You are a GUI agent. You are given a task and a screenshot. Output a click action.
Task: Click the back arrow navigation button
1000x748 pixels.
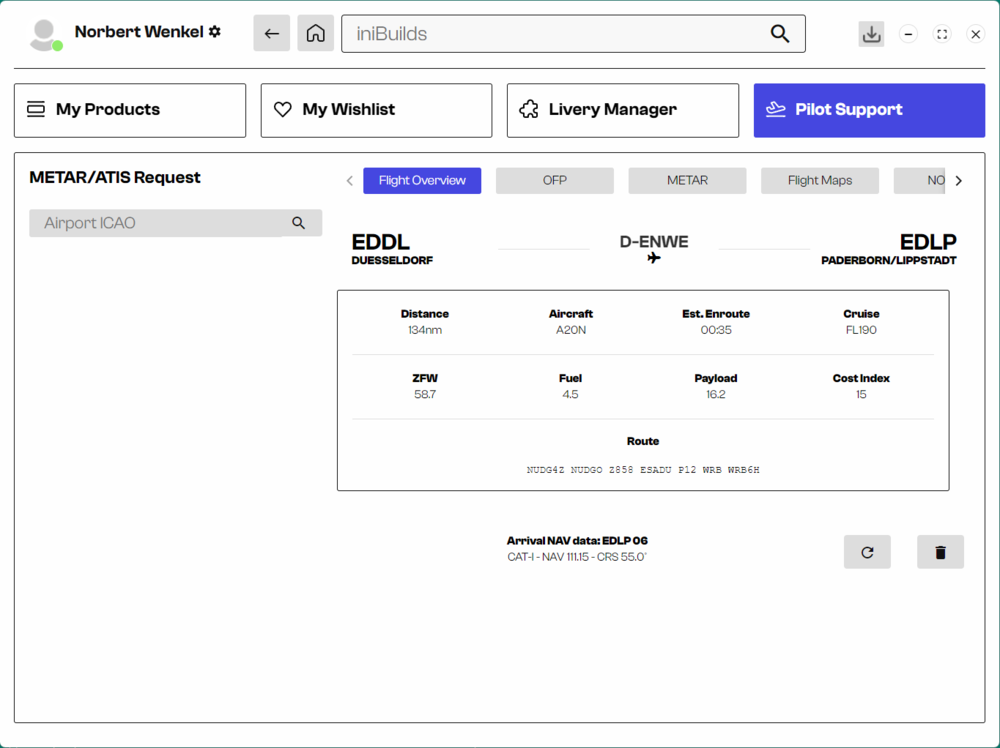[271, 33]
